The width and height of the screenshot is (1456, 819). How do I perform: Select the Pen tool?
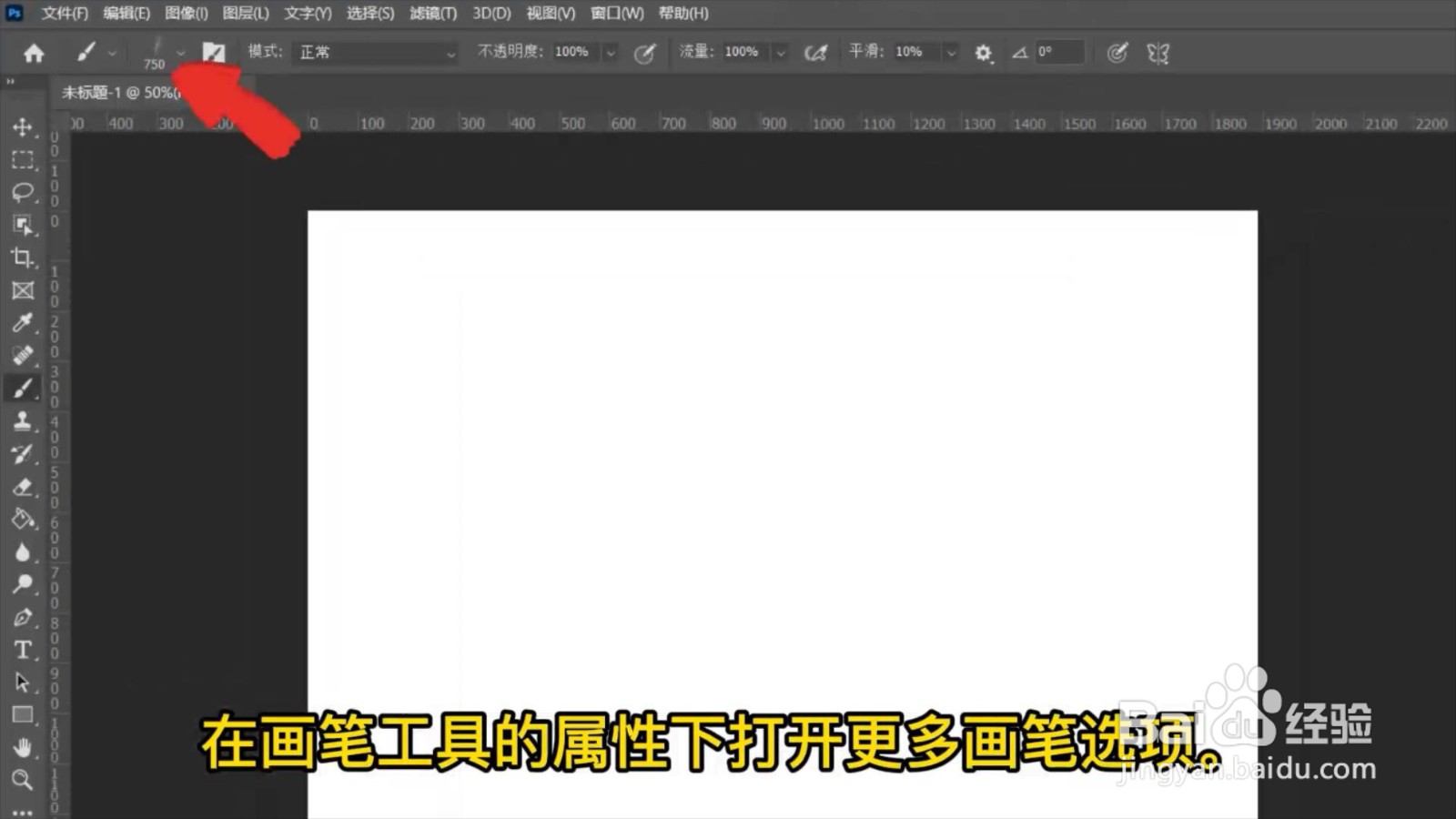click(x=23, y=617)
